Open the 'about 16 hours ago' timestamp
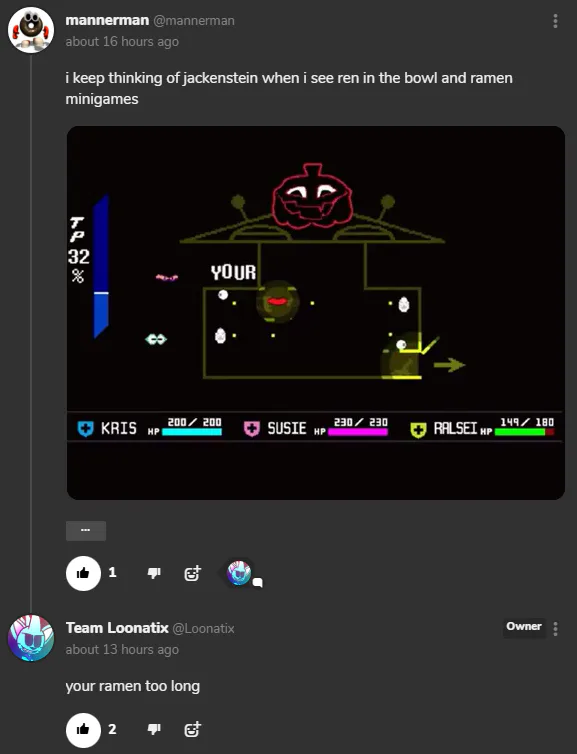The width and height of the screenshot is (577, 754). [x=122, y=42]
